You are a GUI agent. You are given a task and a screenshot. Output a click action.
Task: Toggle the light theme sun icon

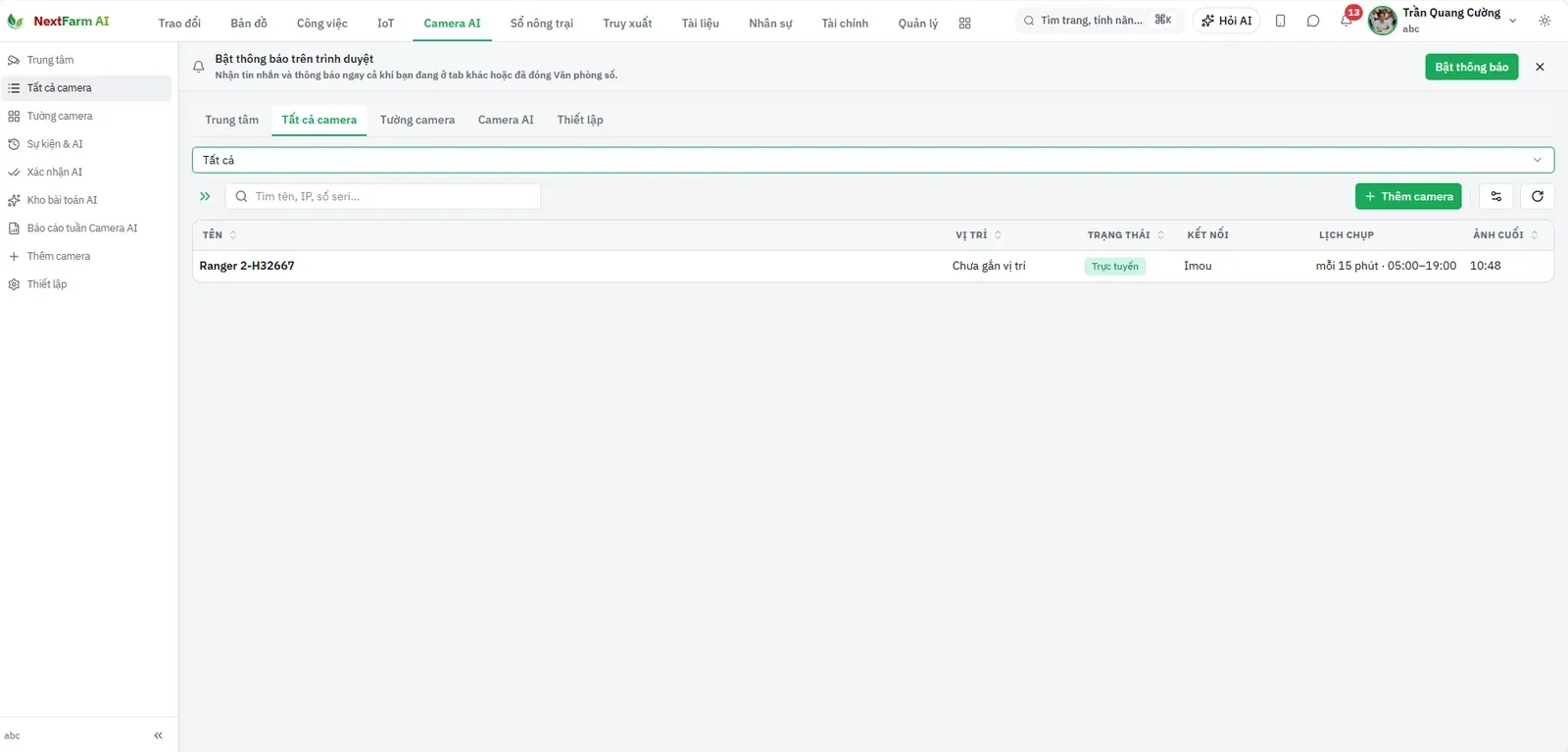click(x=1544, y=21)
